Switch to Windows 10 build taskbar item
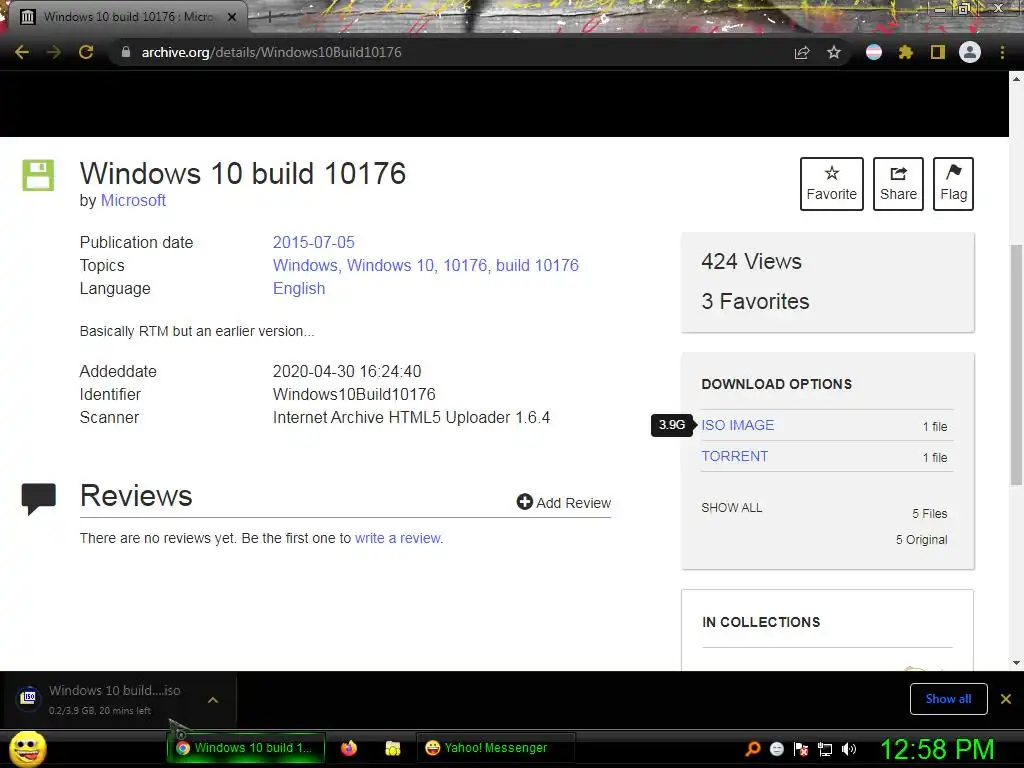The height and width of the screenshot is (768, 1024). 246,748
